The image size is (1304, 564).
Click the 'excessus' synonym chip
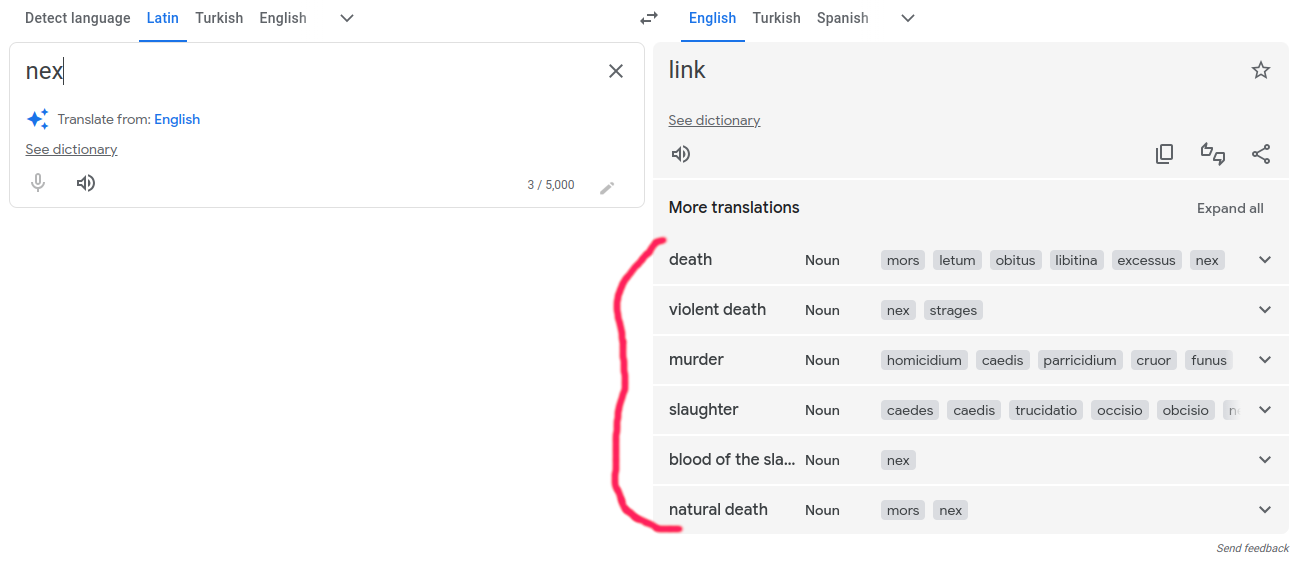(1146, 260)
